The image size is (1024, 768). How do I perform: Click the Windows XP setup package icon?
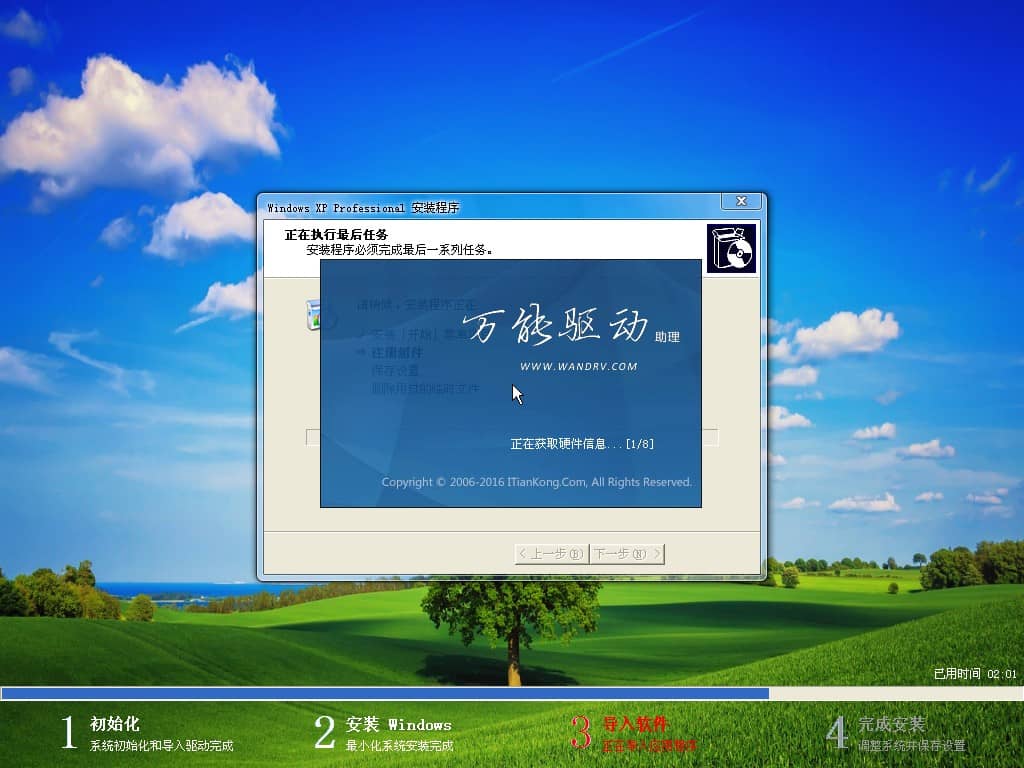pyautogui.click(x=731, y=247)
